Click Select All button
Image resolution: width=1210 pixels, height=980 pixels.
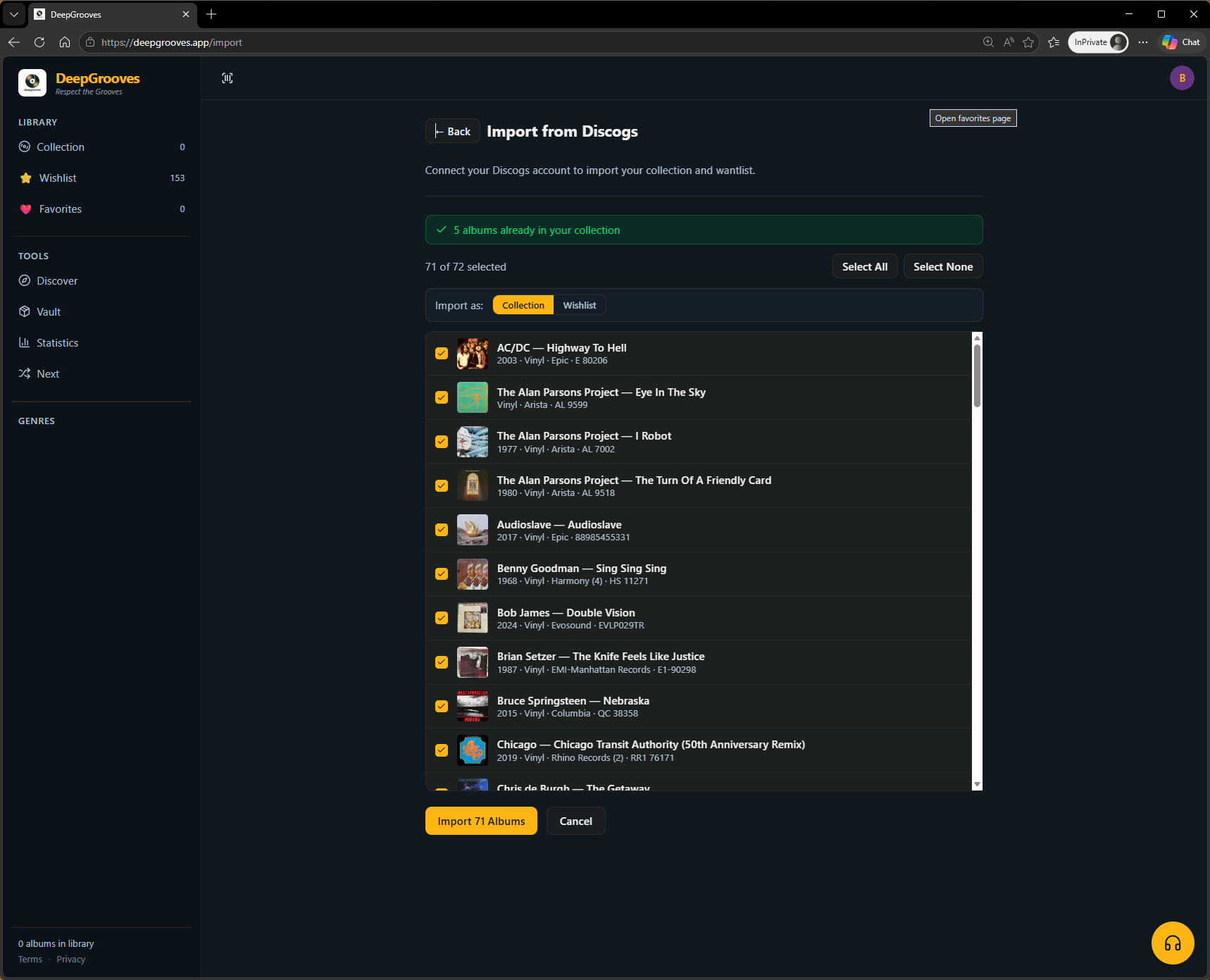coord(865,266)
